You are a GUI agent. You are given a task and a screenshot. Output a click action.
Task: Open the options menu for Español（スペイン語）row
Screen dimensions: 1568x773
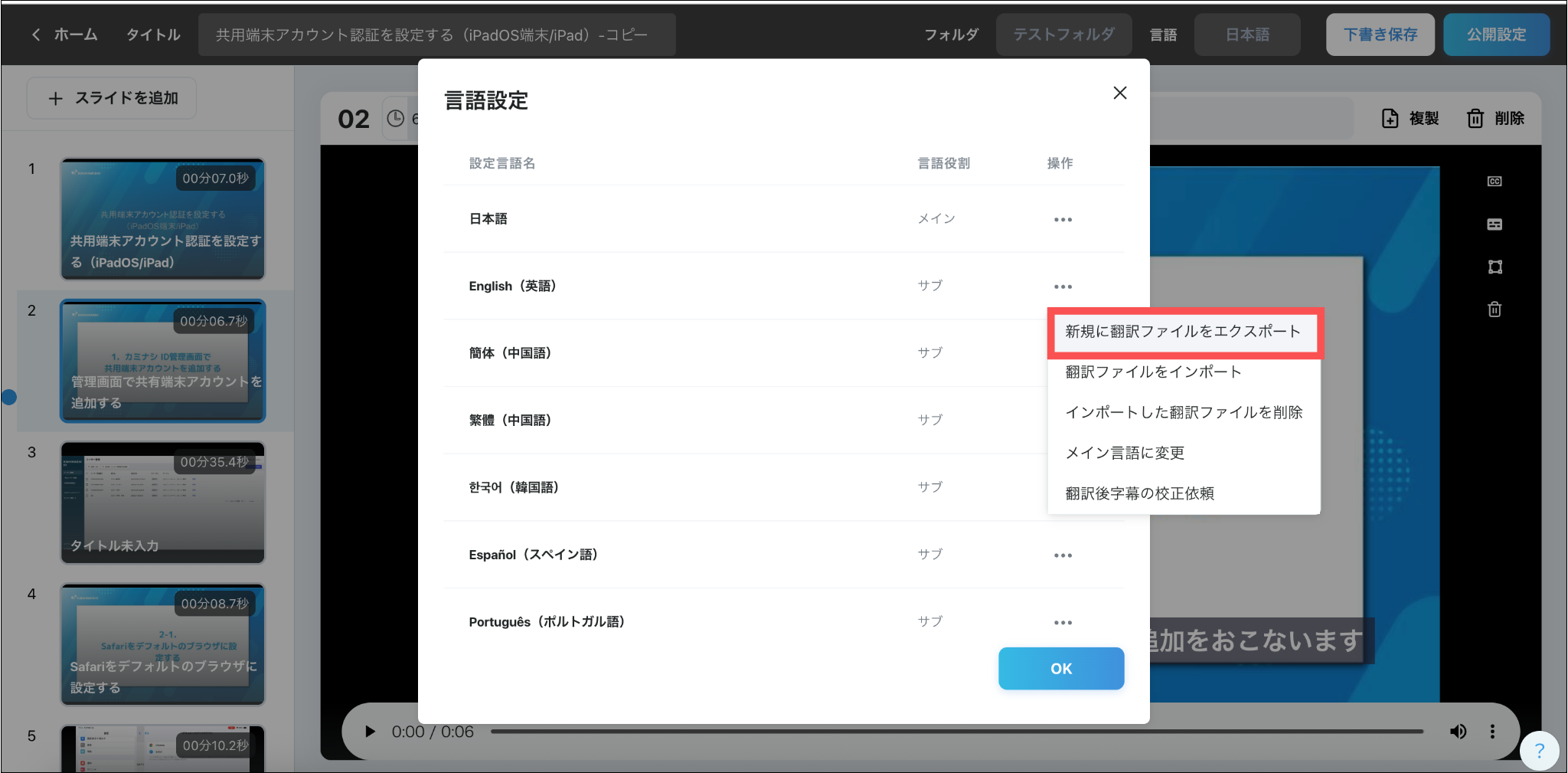[x=1063, y=555]
